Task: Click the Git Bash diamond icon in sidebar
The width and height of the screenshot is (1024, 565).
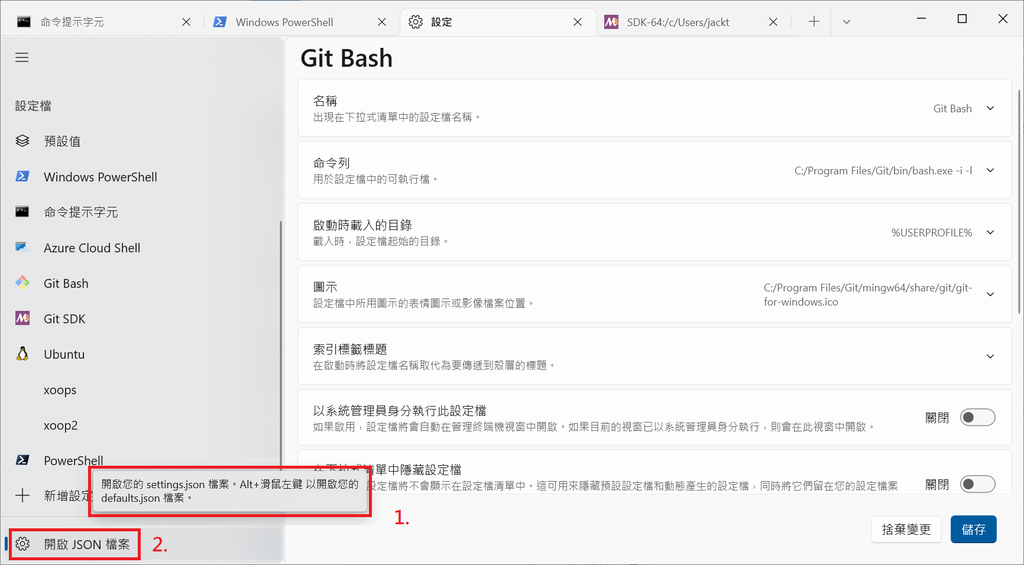Action: (22, 283)
